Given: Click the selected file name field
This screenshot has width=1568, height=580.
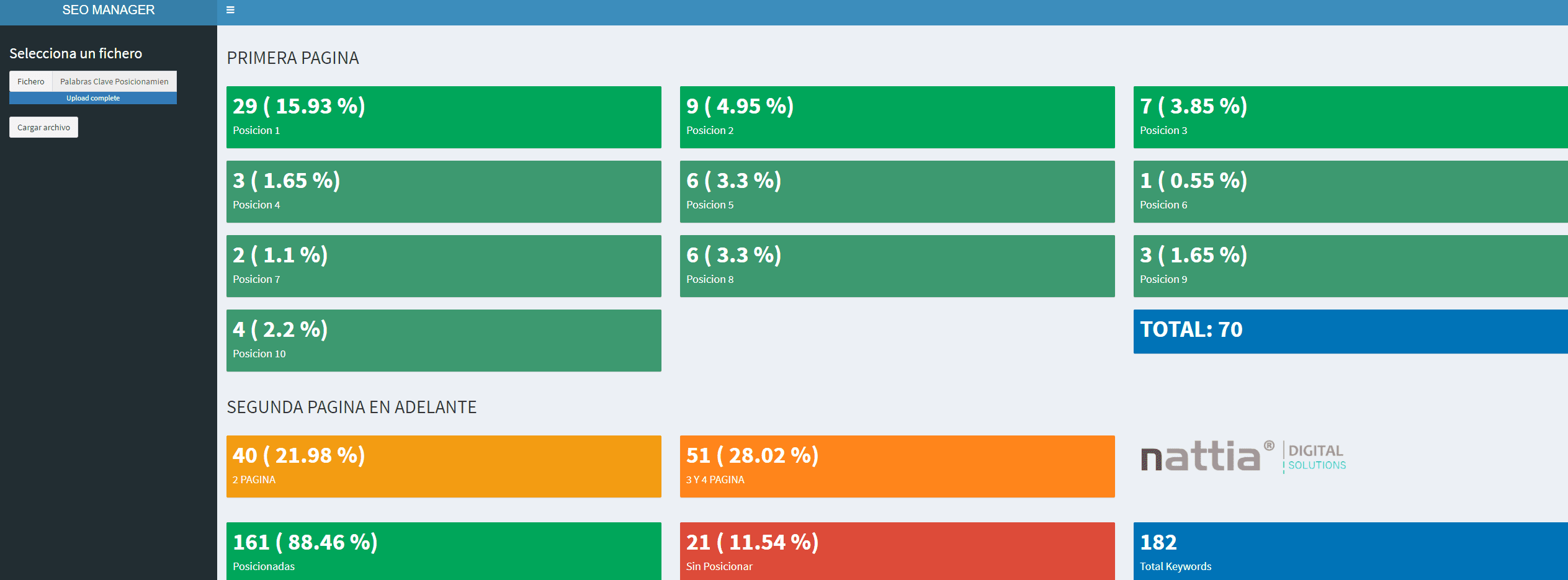Looking at the screenshot, I should point(114,81).
